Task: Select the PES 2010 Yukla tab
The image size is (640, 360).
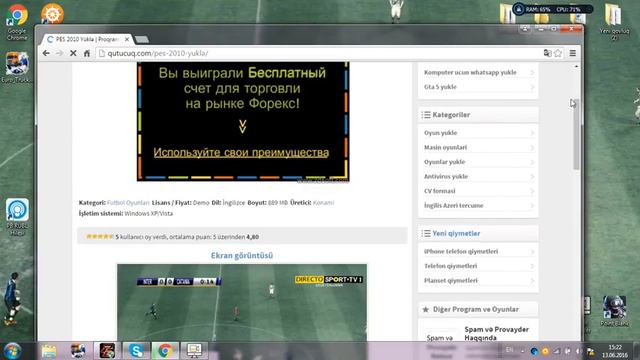Action: (87, 39)
